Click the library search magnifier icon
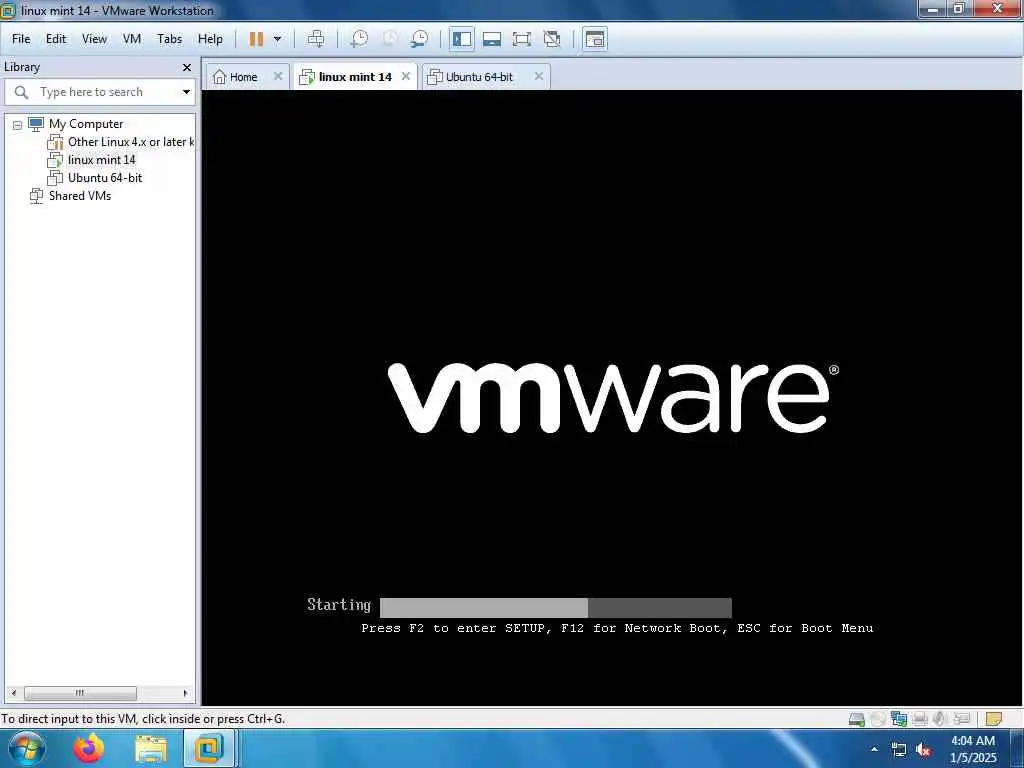 pyautogui.click(x=21, y=92)
